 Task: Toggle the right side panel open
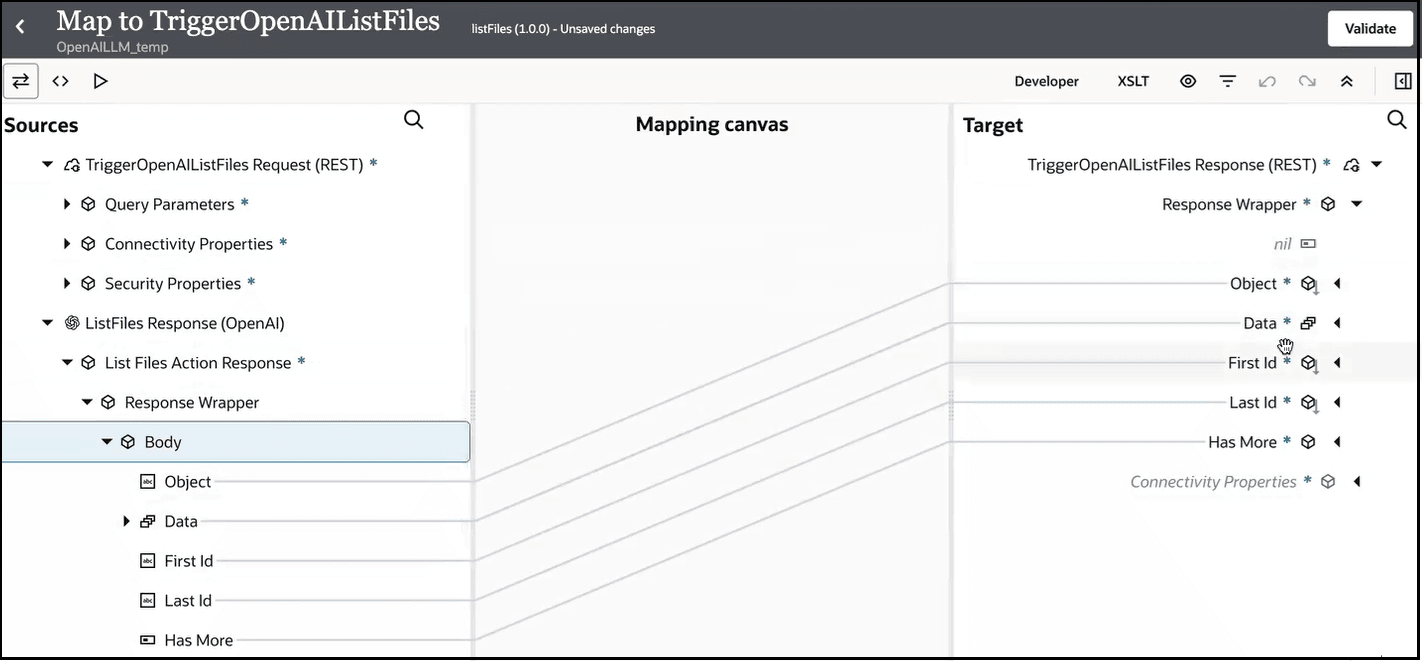point(1402,81)
